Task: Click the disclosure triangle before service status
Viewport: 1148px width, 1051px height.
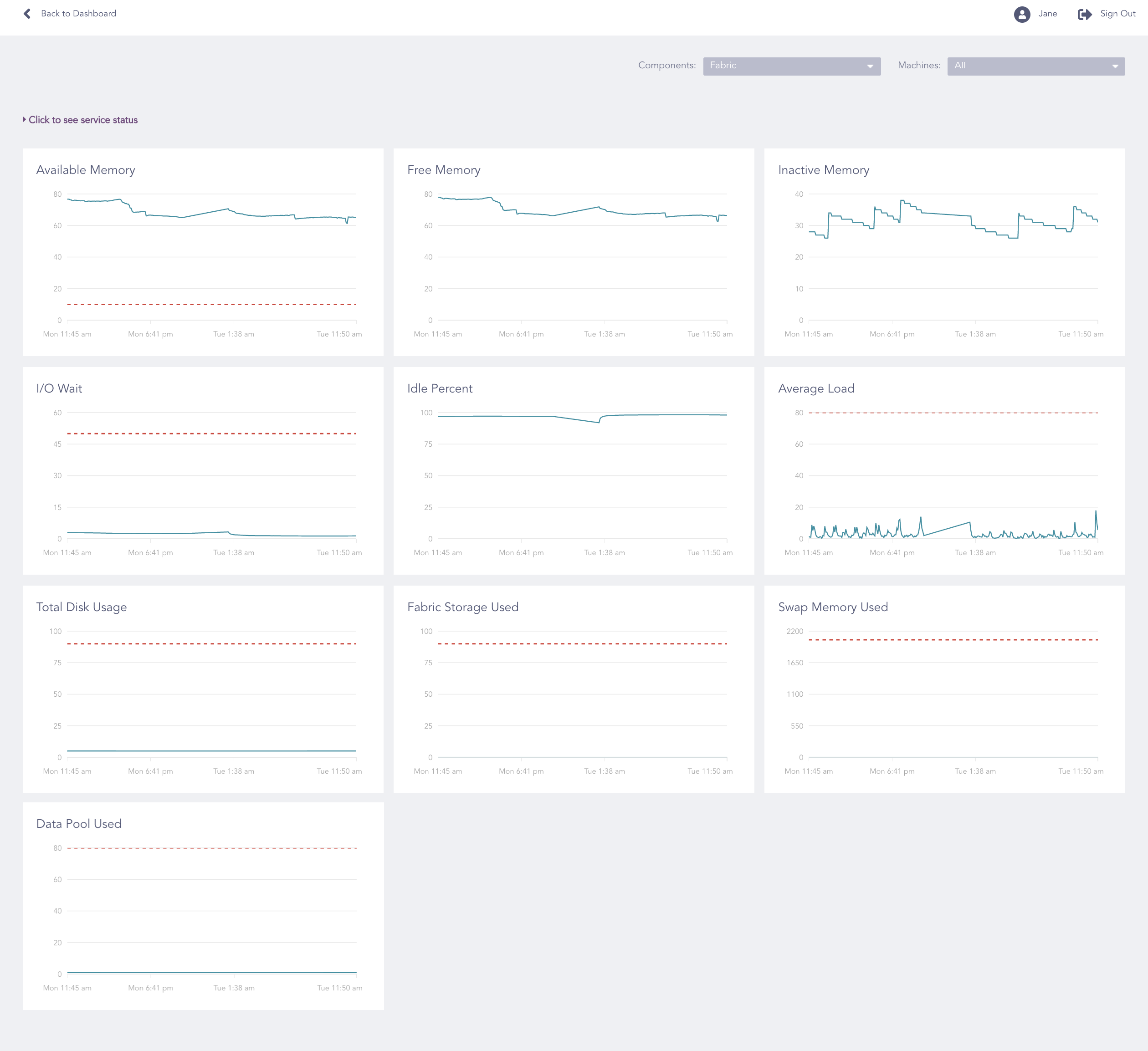Action: [25, 120]
